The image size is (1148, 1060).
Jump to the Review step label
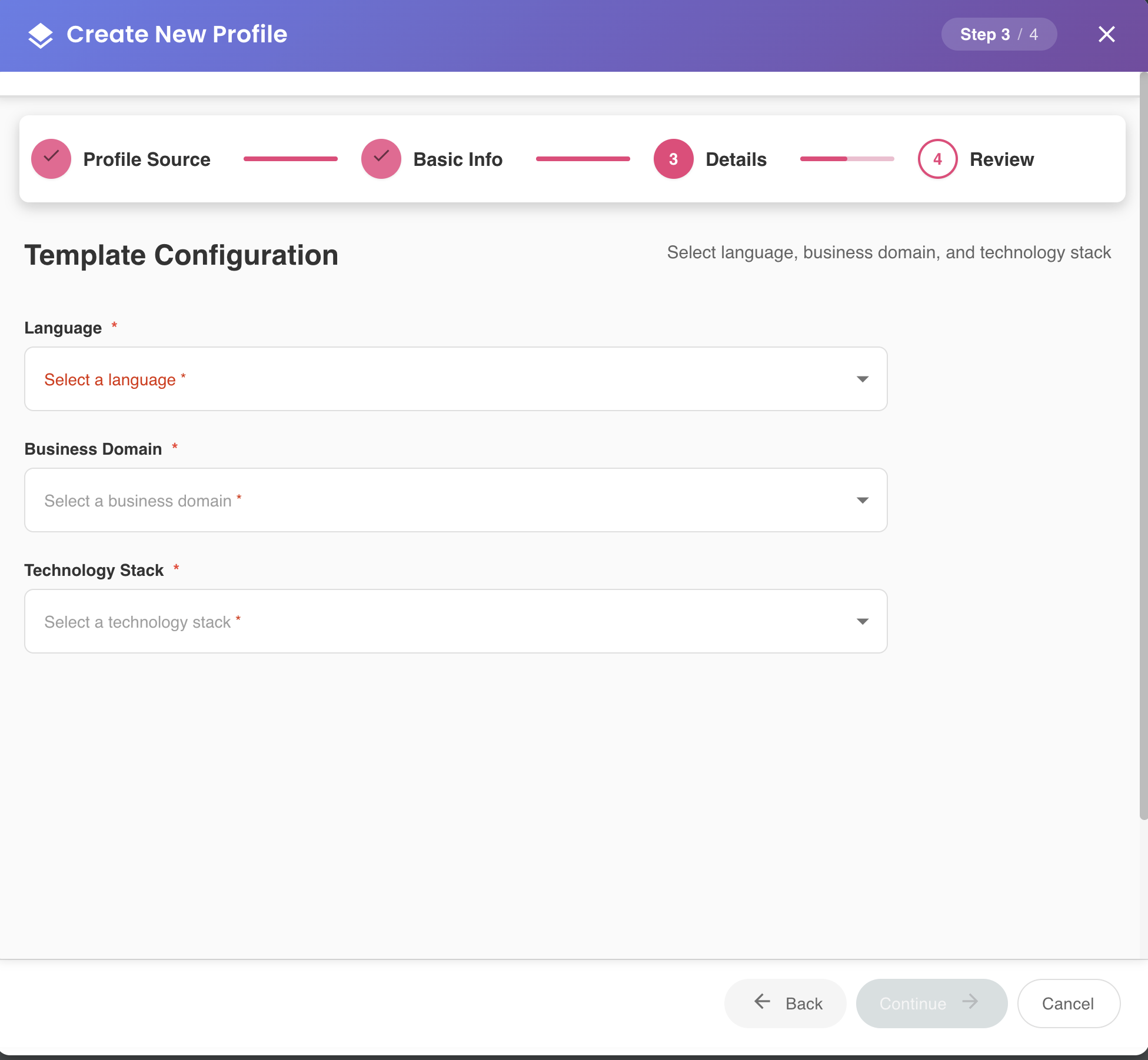pyautogui.click(x=1001, y=159)
